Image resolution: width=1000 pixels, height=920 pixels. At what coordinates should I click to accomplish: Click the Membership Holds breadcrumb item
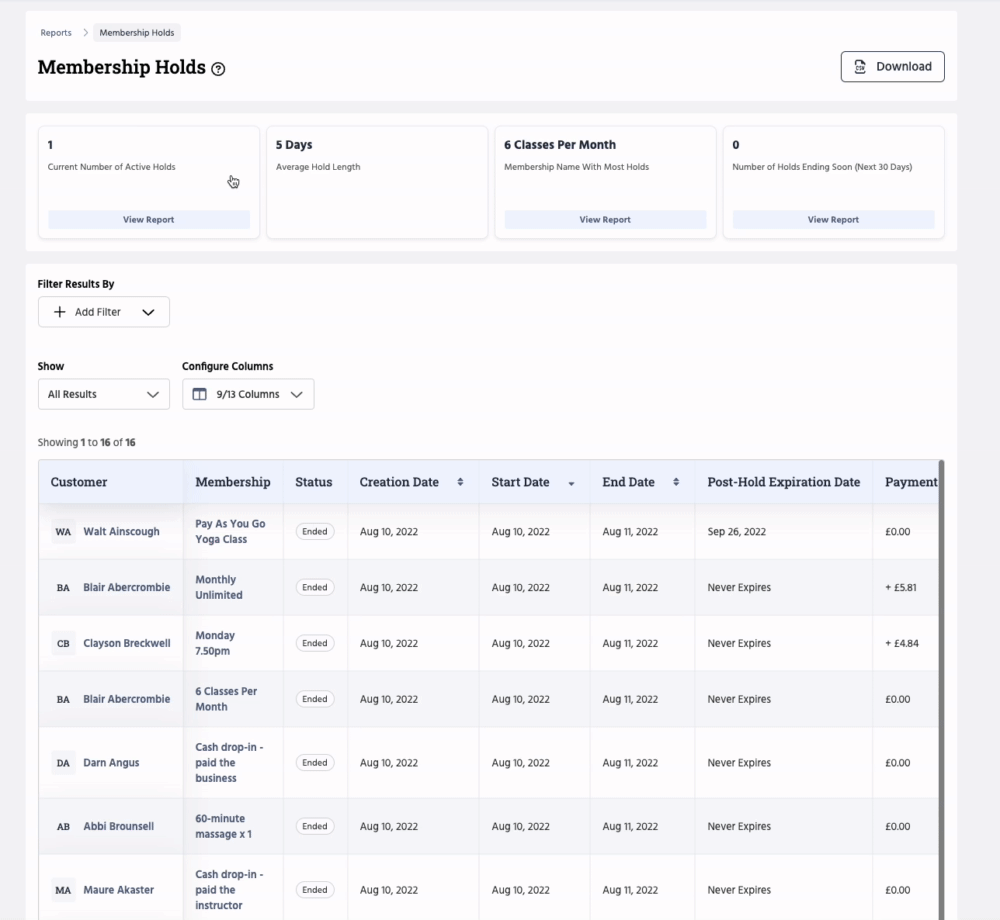136,32
